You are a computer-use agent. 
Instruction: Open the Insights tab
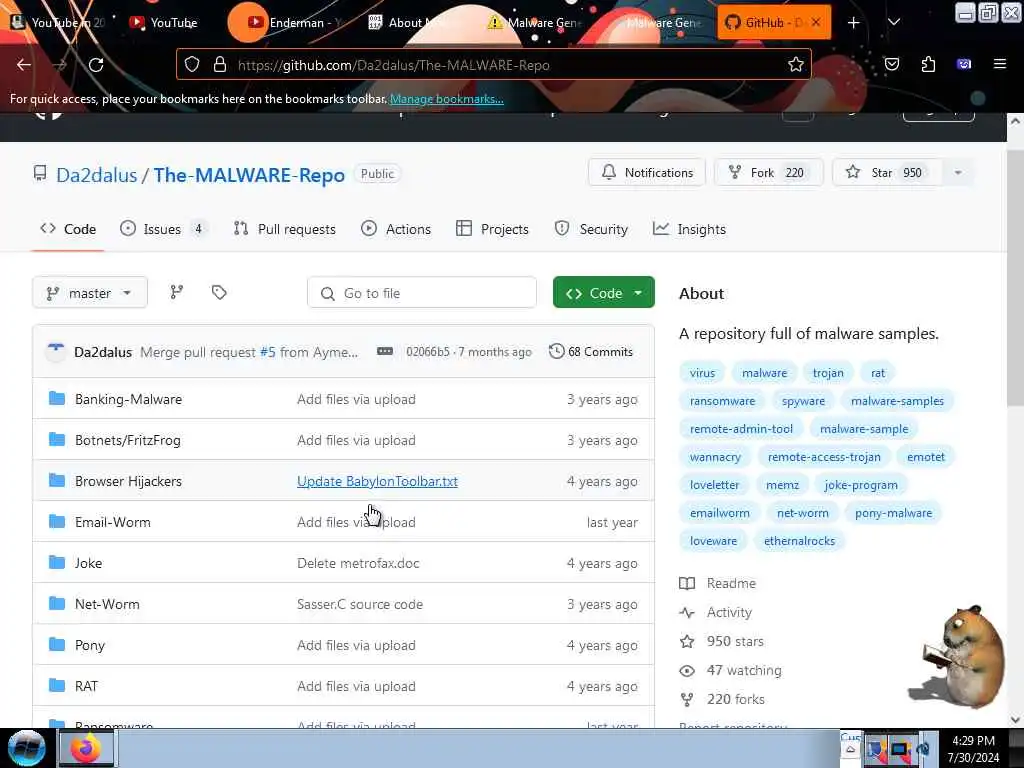tap(689, 229)
